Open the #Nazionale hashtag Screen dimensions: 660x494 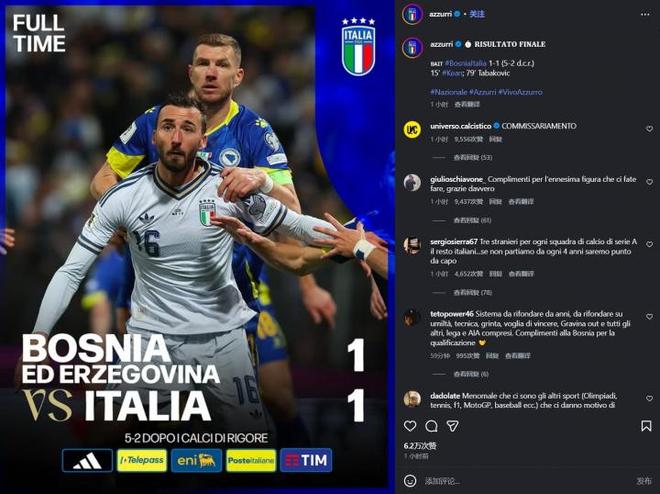(449, 92)
